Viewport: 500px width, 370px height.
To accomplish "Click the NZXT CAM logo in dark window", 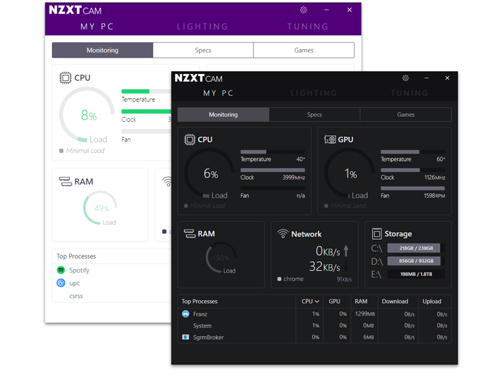I will (x=199, y=78).
